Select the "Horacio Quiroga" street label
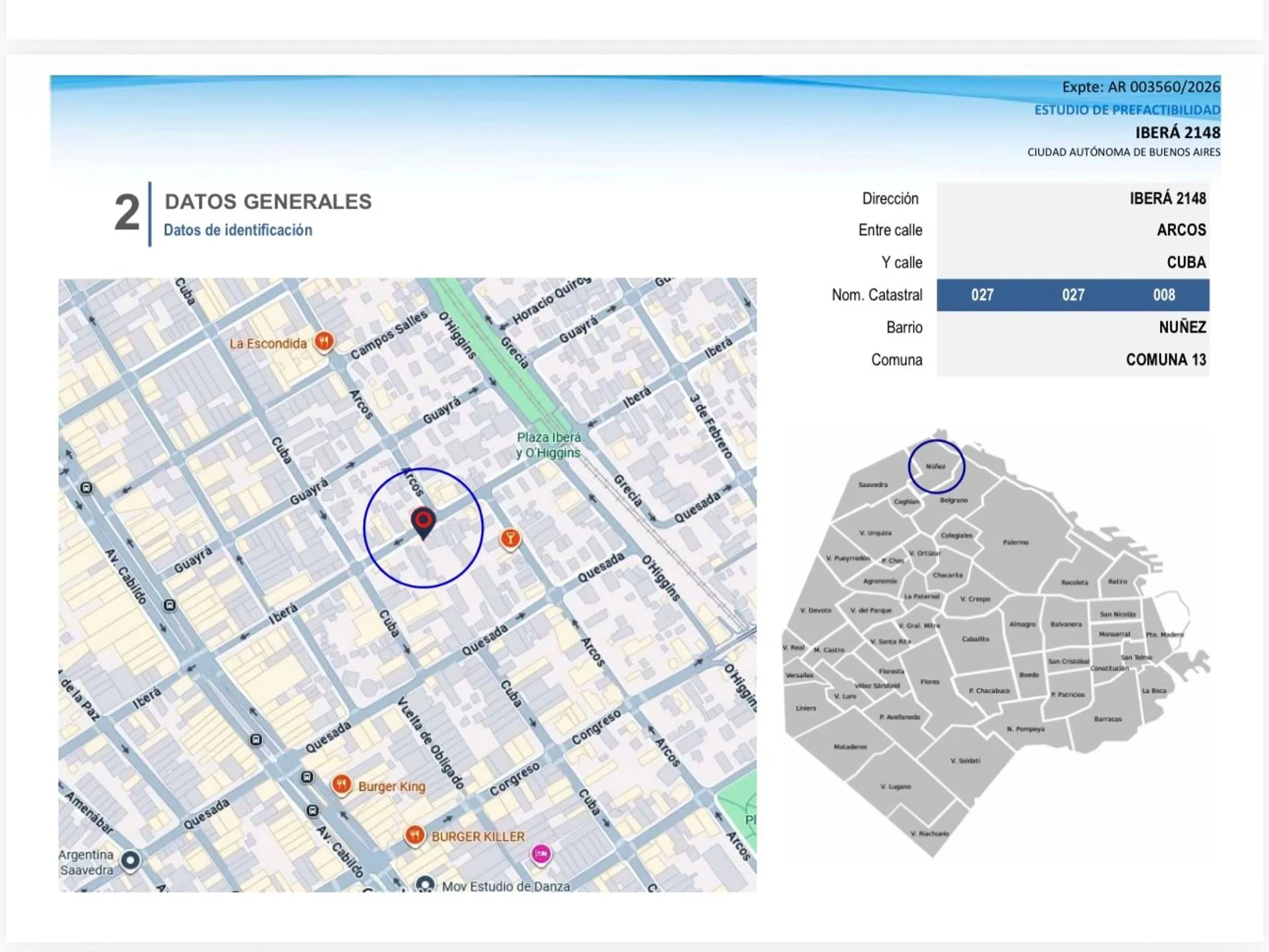The width and height of the screenshot is (1269, 952). coord(551,301)
